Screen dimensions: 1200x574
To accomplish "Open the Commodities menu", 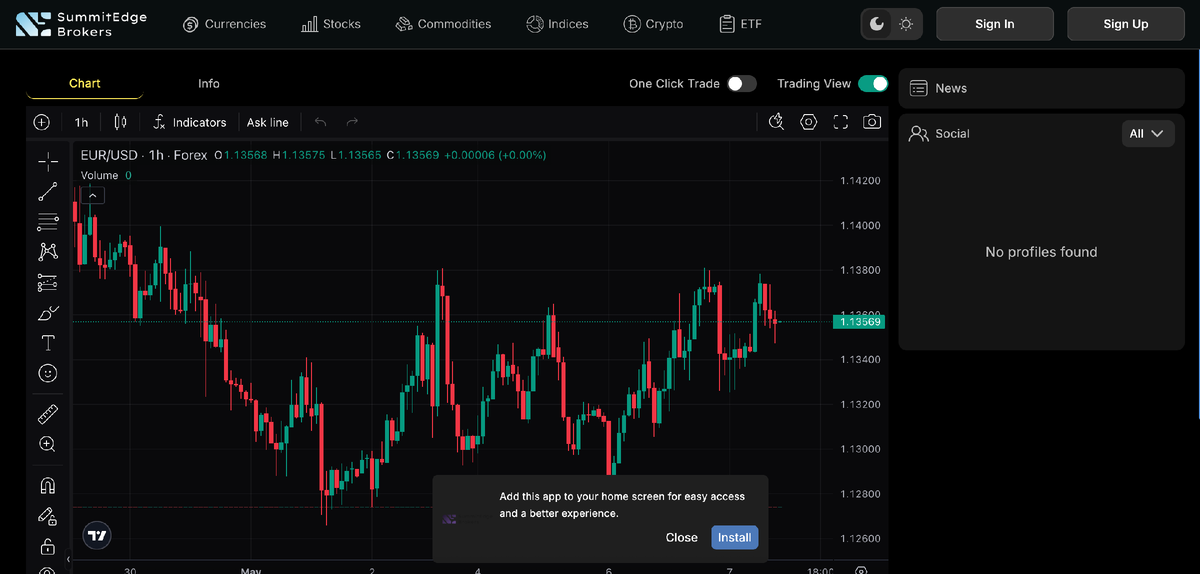I will pos(443,24).
